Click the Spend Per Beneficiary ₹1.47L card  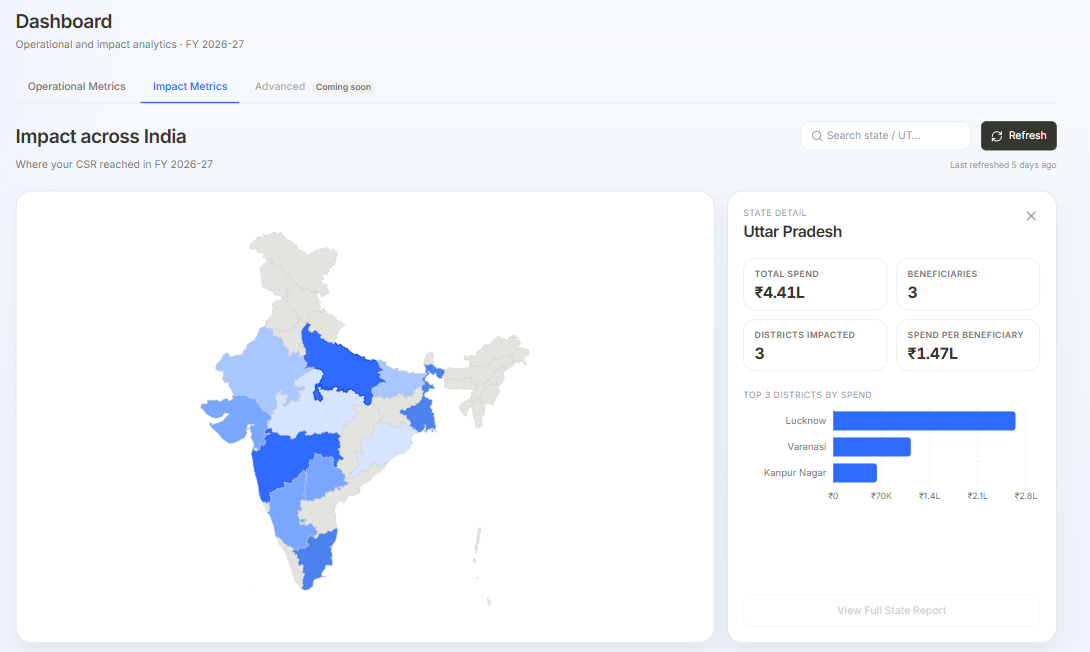click(968, 345)
